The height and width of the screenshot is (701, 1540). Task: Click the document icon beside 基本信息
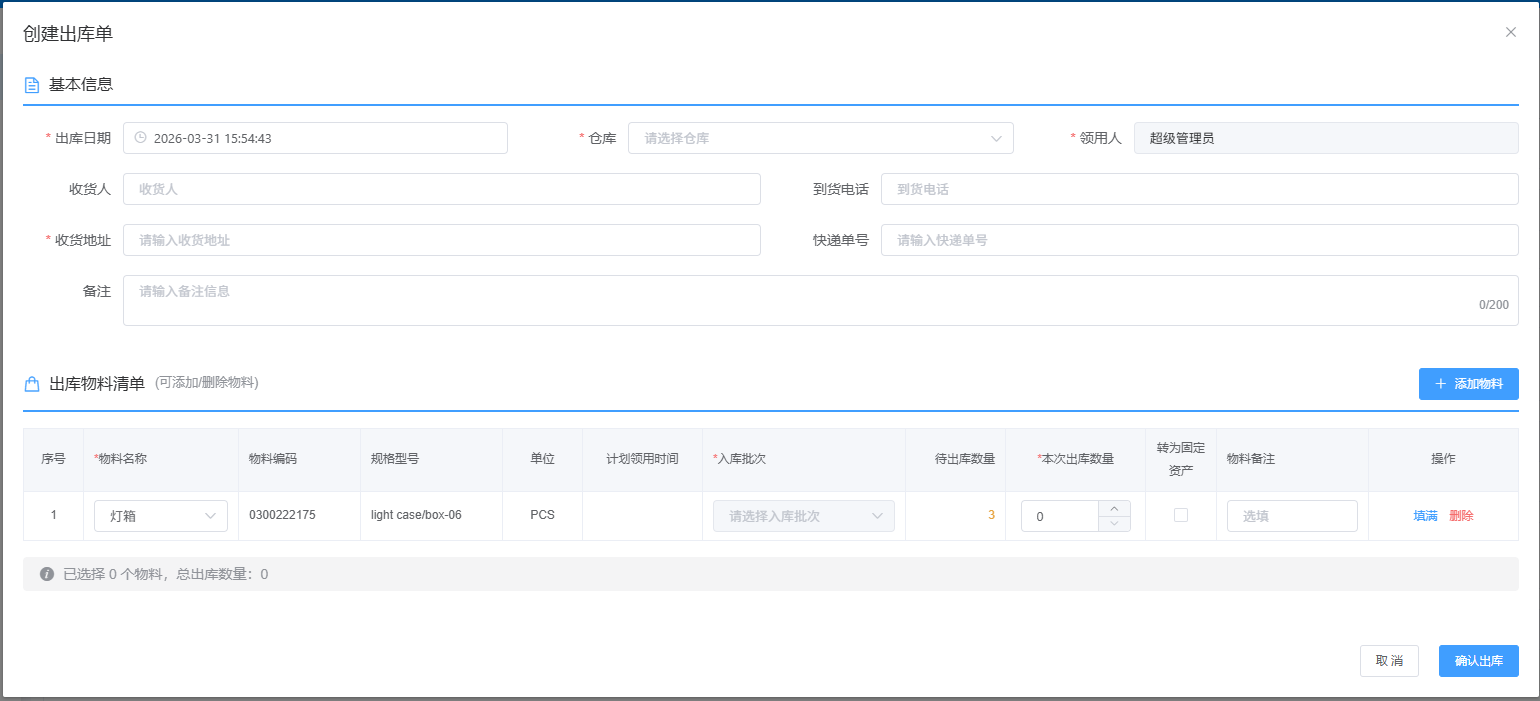pyautogui.click(x=32, y=85)
